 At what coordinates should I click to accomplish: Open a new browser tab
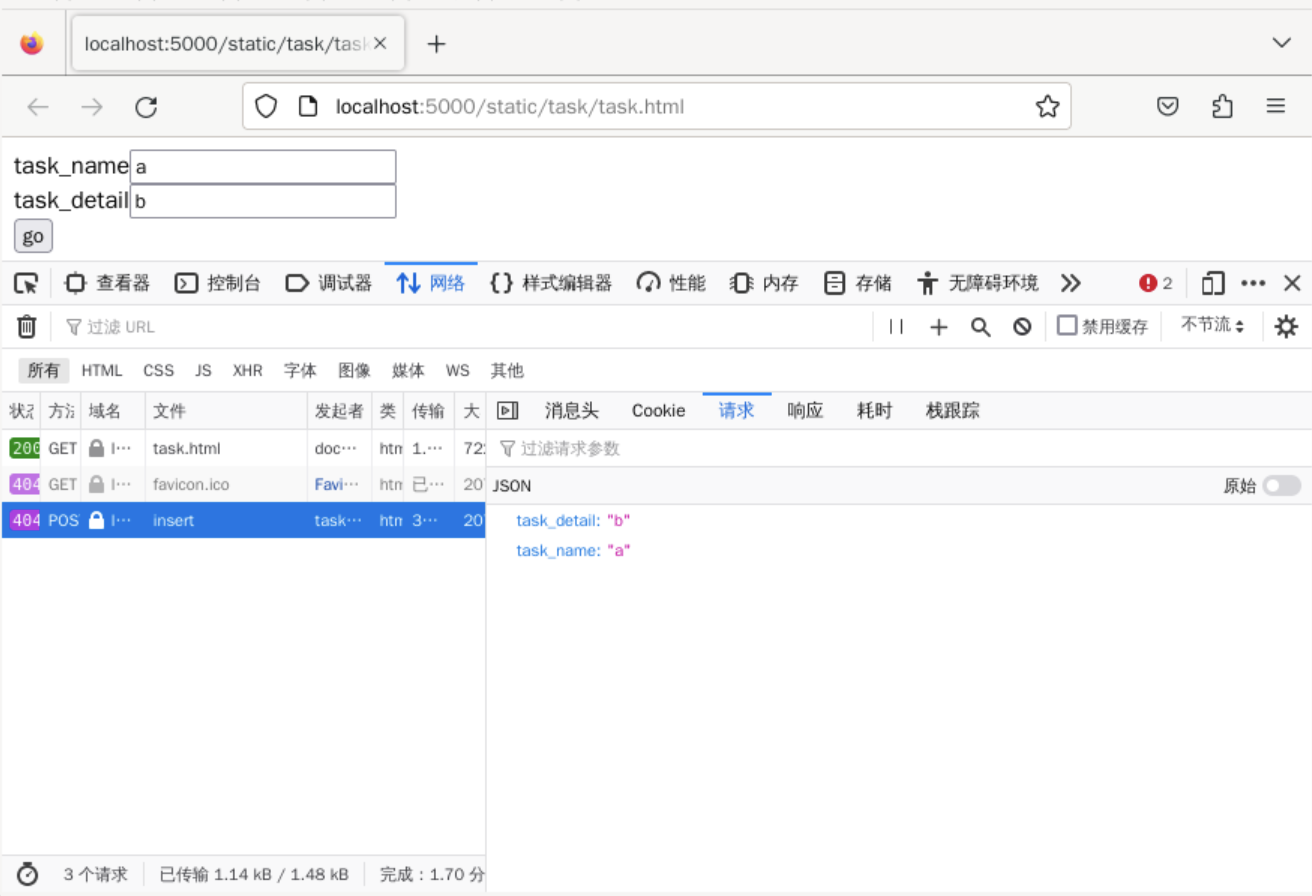[436, 44]
